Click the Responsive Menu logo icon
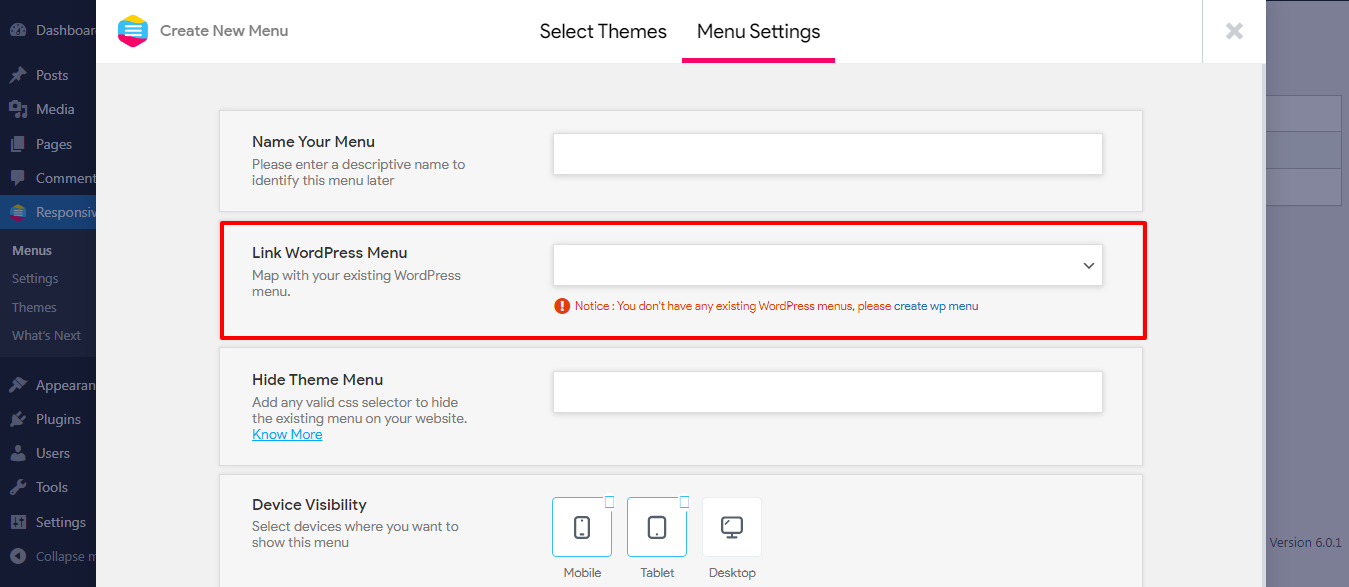Image resolution: width=1349 pixels, height=587 pixels. point(132,31)
